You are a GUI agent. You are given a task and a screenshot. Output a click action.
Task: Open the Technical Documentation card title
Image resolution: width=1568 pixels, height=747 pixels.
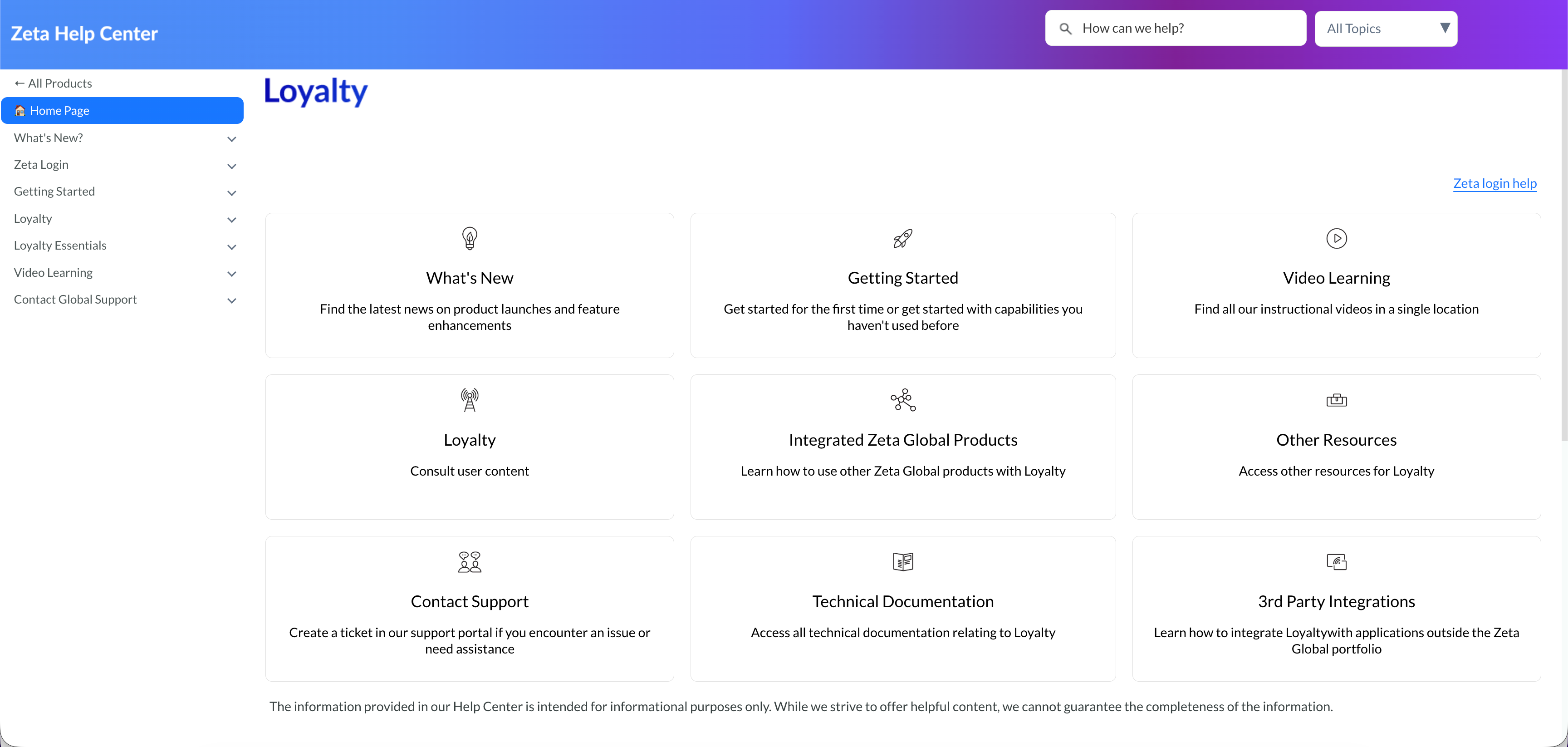click(903, 601)
